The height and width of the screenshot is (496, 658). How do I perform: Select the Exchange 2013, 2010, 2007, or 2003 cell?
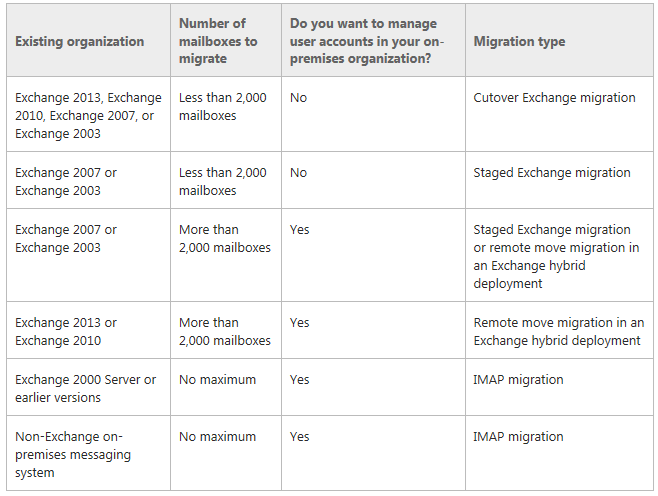[88, 115]
